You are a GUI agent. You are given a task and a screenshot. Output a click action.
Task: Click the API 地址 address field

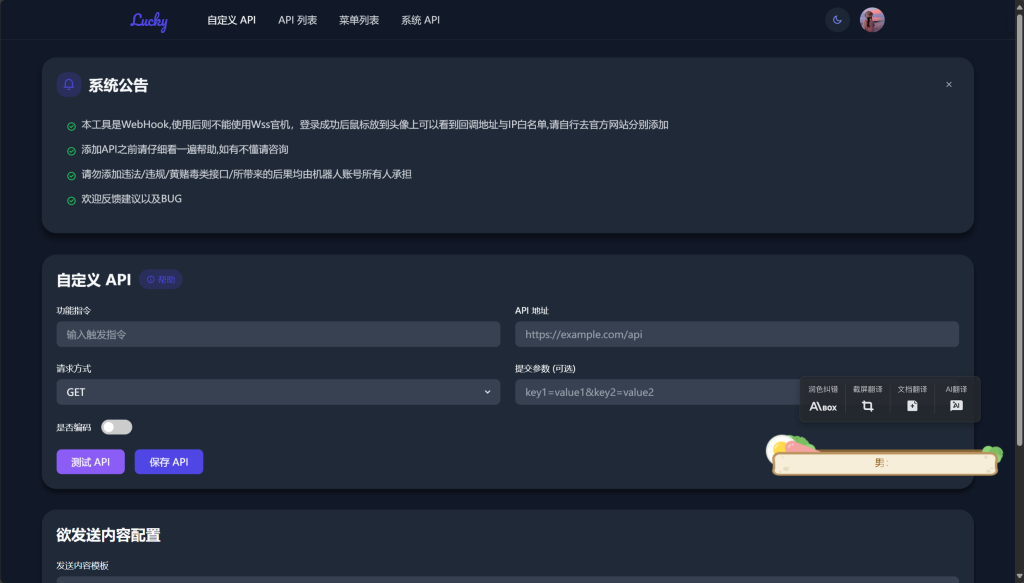click(736, 334)
